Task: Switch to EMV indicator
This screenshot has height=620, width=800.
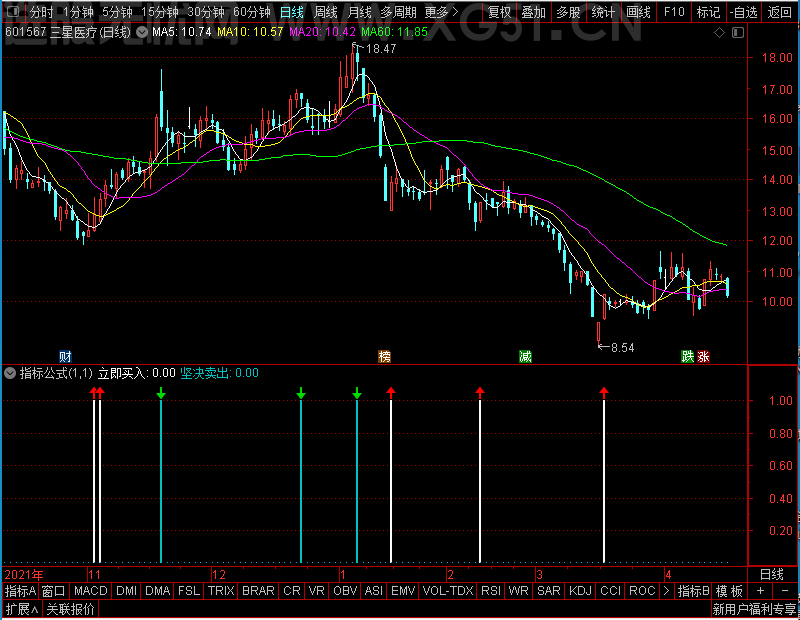Action: (403, 591)
